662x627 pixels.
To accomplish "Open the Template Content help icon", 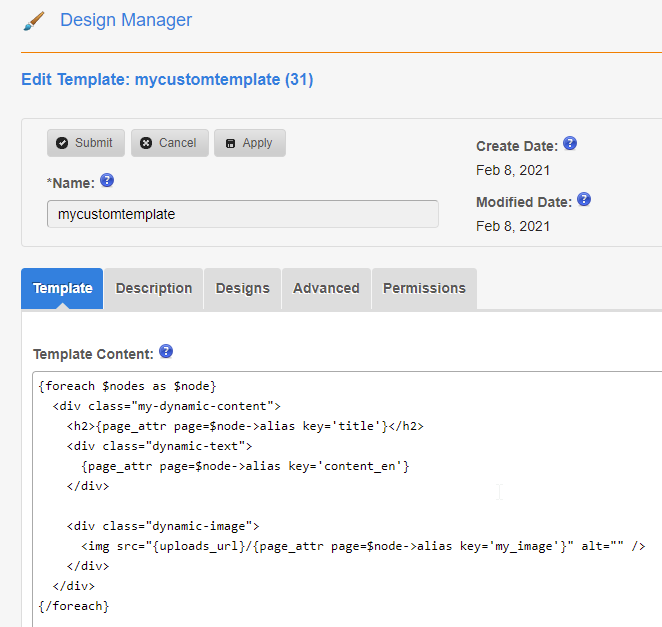I will pos(166,352).
